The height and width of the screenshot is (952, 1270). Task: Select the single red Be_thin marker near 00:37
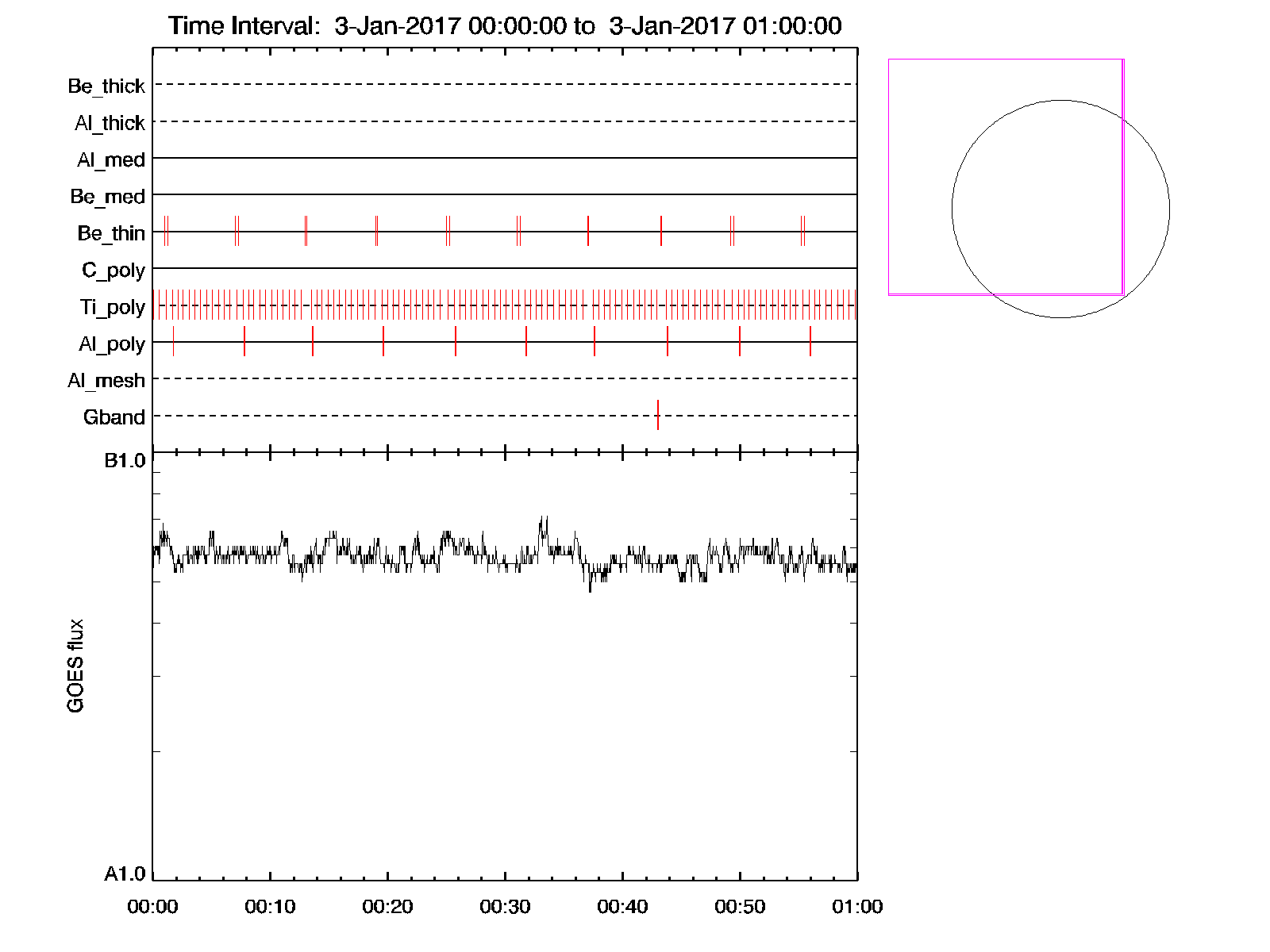[x=588, y=231]
